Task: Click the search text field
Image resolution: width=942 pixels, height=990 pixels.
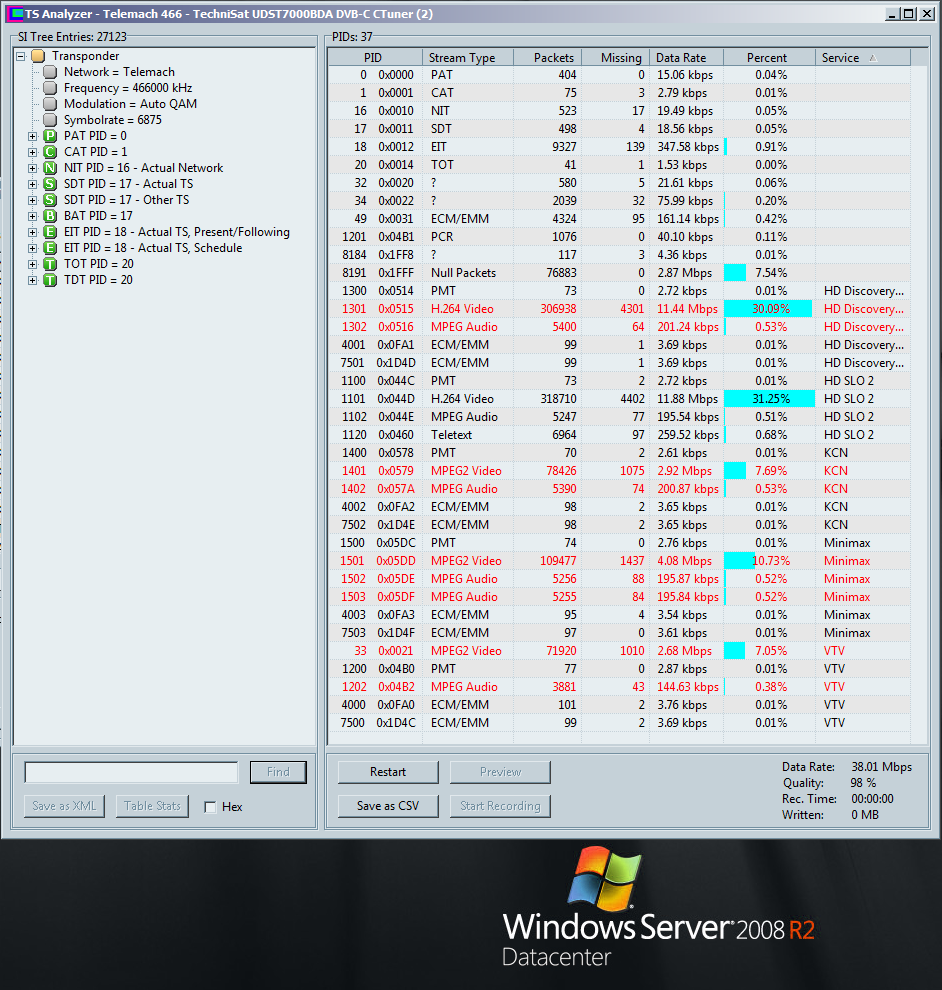Action: [131, 772]
